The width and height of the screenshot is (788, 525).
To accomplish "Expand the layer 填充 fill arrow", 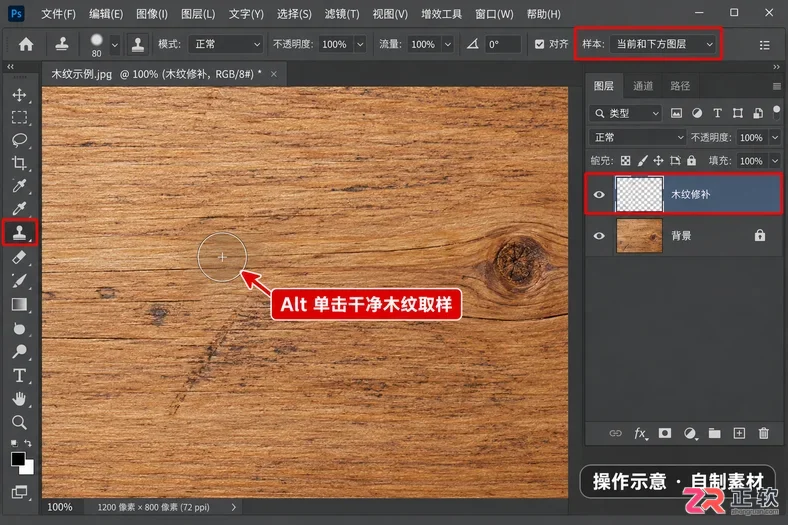I will pos(775,161).
